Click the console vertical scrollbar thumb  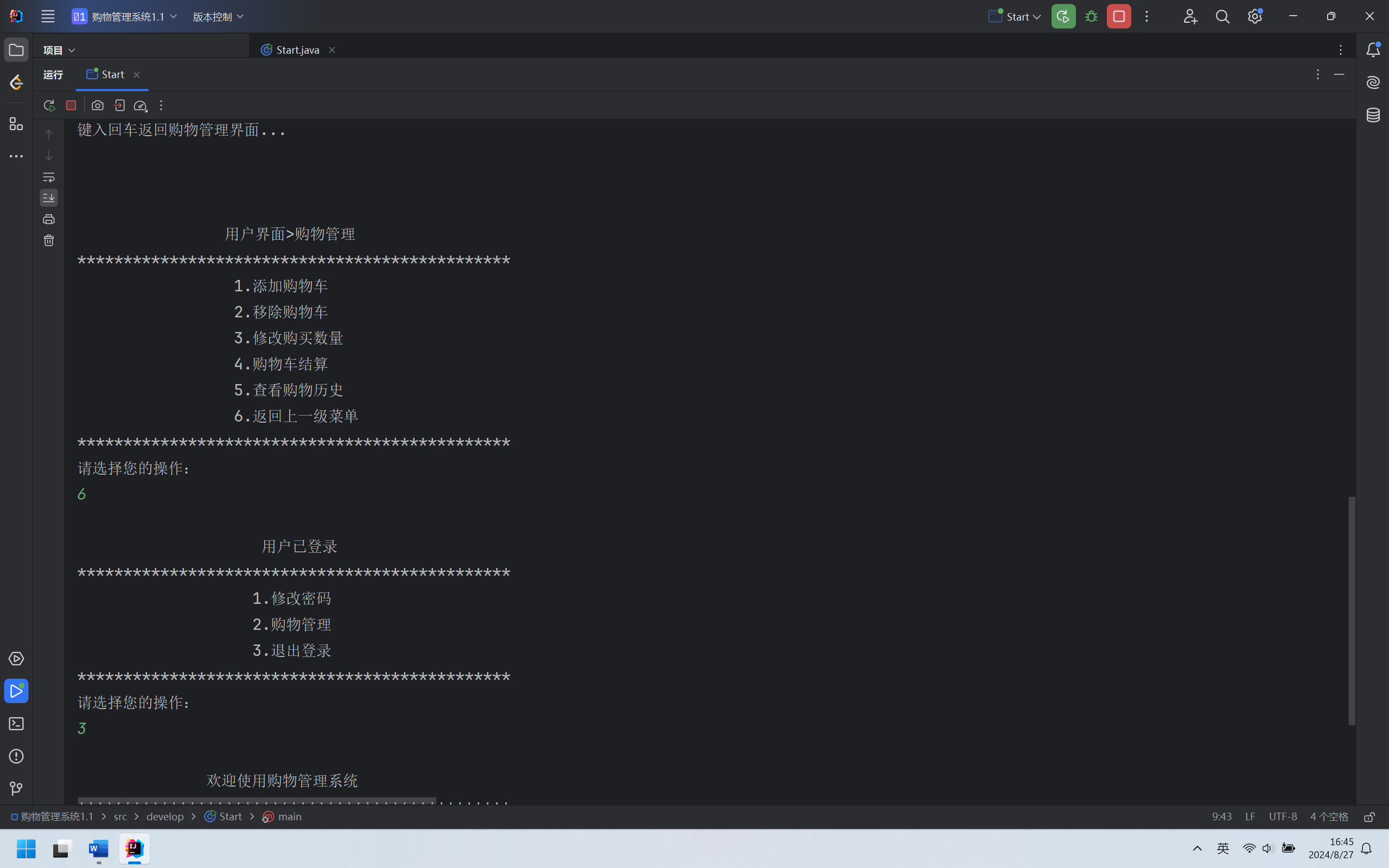pos(1352,610)
